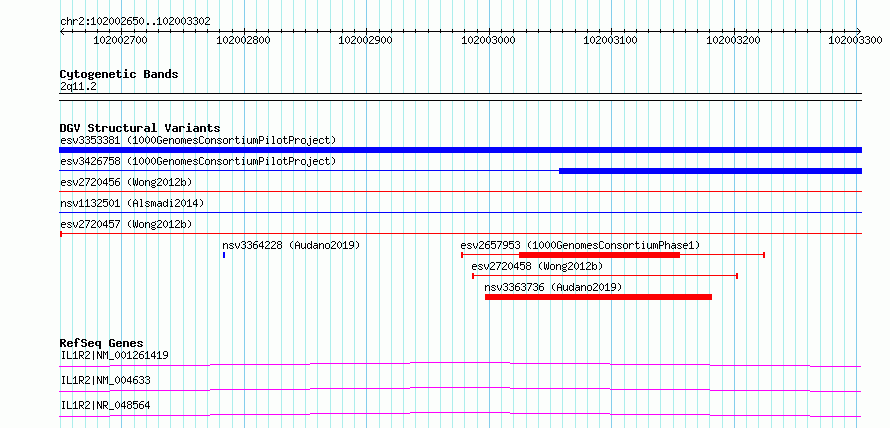Open variant esv2720456 (Wong2012b) label
This screenshot has height=428, width=890.
coord(126,182)
